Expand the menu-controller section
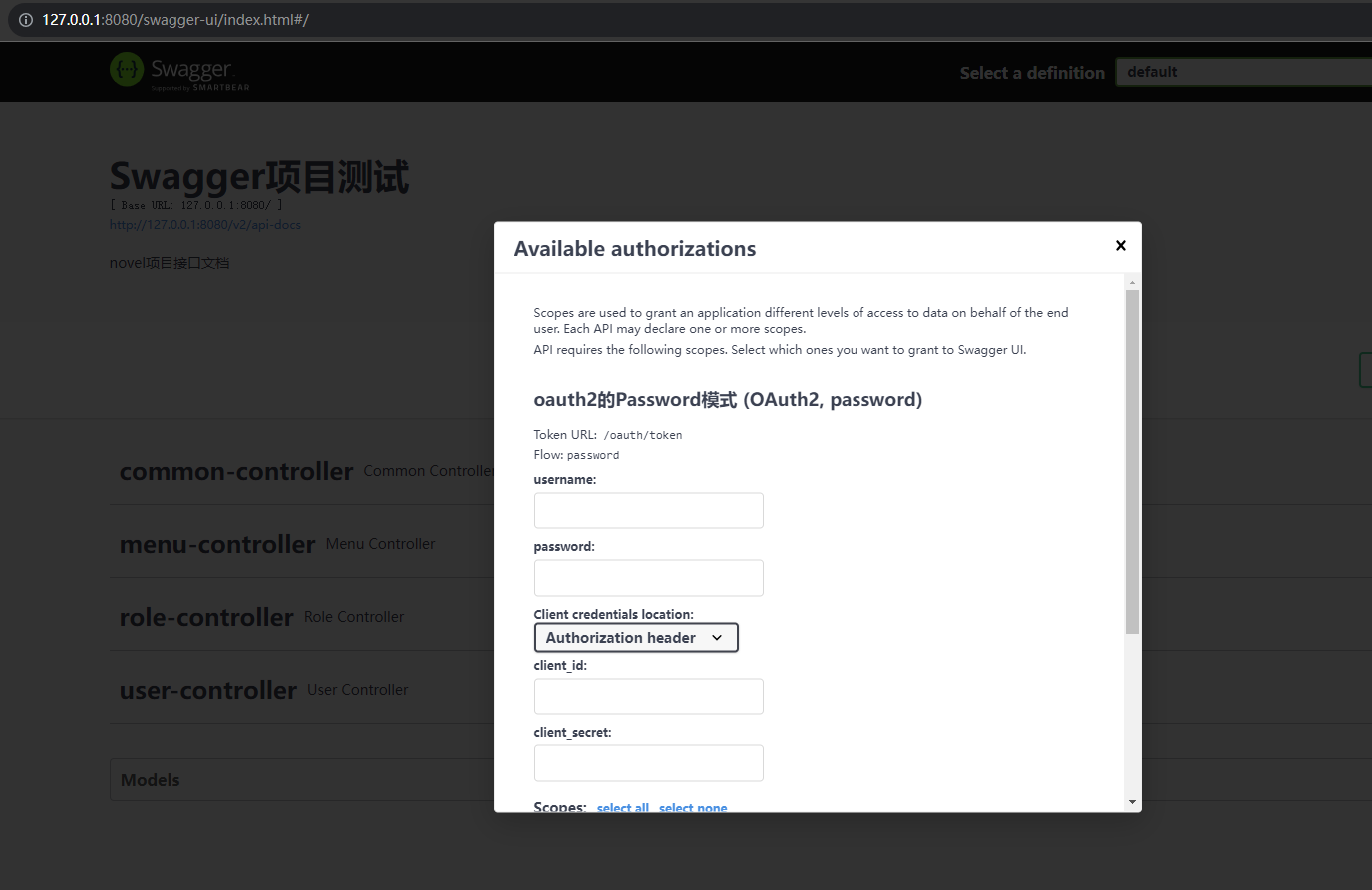Image resolution: width=1372 pixels, height=890 pixels. coord(217,545)
